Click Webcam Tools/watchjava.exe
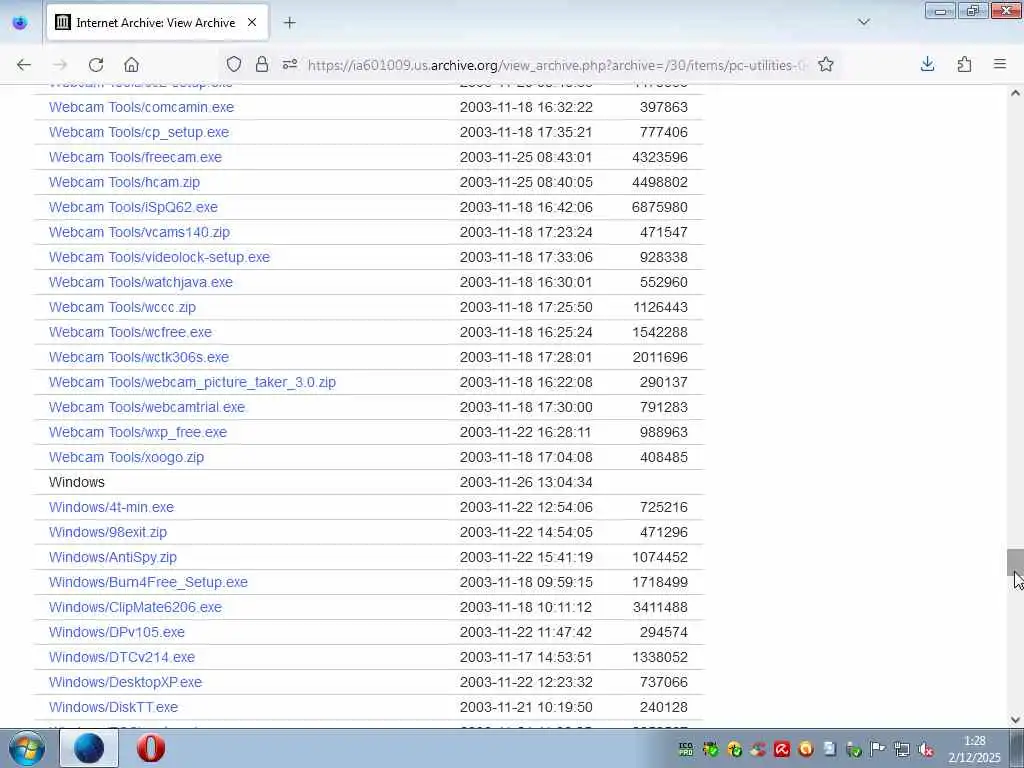The width and height of the screenshot is (1024, 768). click(x=140, y=282)
